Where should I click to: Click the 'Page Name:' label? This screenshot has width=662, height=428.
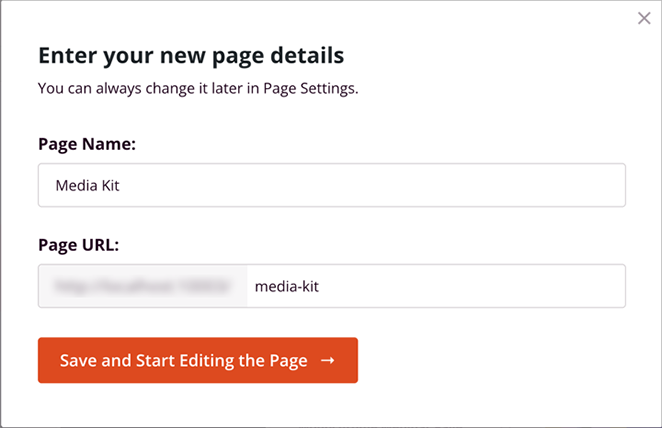(86, 144)
